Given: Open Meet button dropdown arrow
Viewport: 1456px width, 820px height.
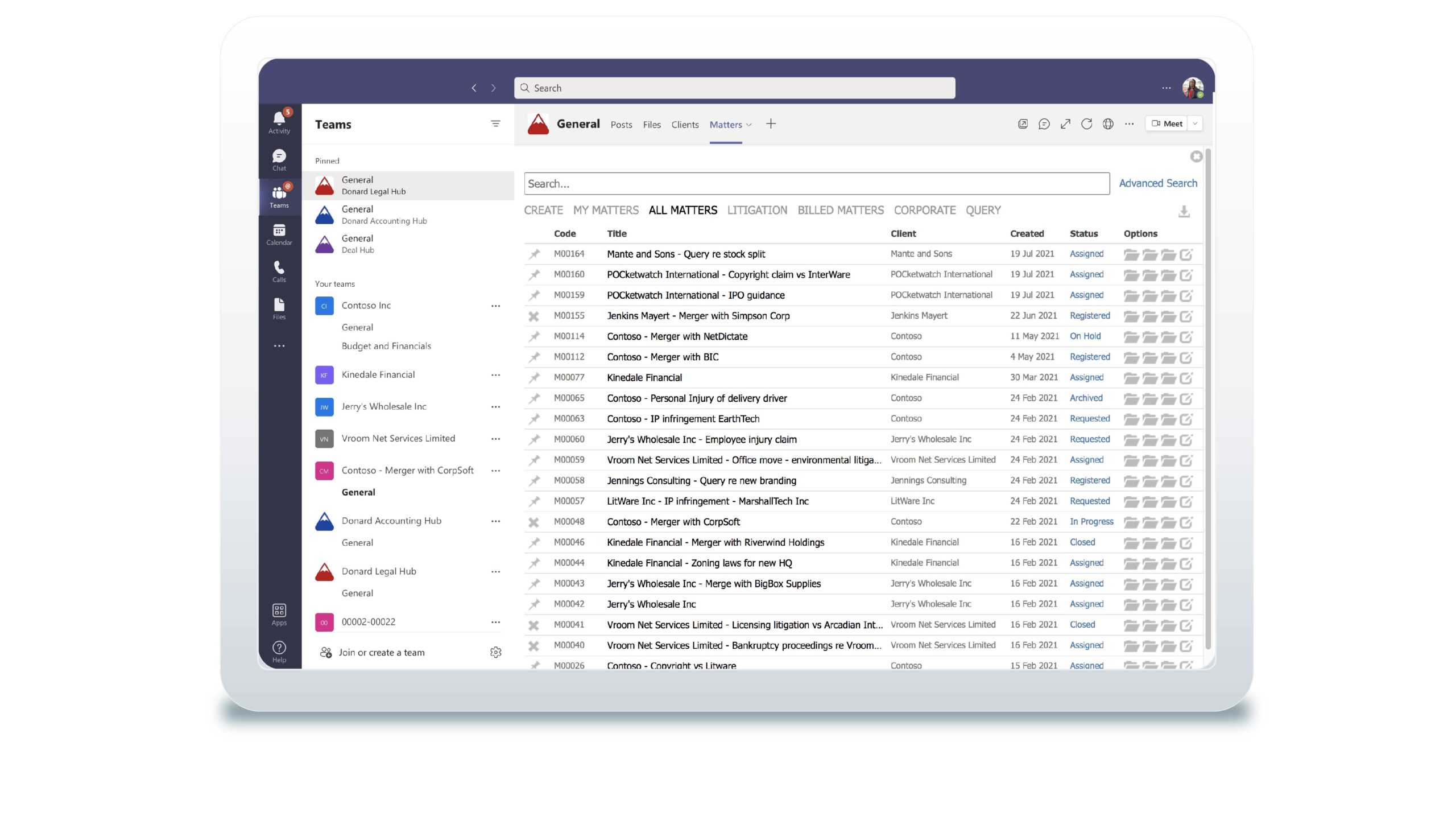Looking at the screenshot, I should (x=1195, y=123).
